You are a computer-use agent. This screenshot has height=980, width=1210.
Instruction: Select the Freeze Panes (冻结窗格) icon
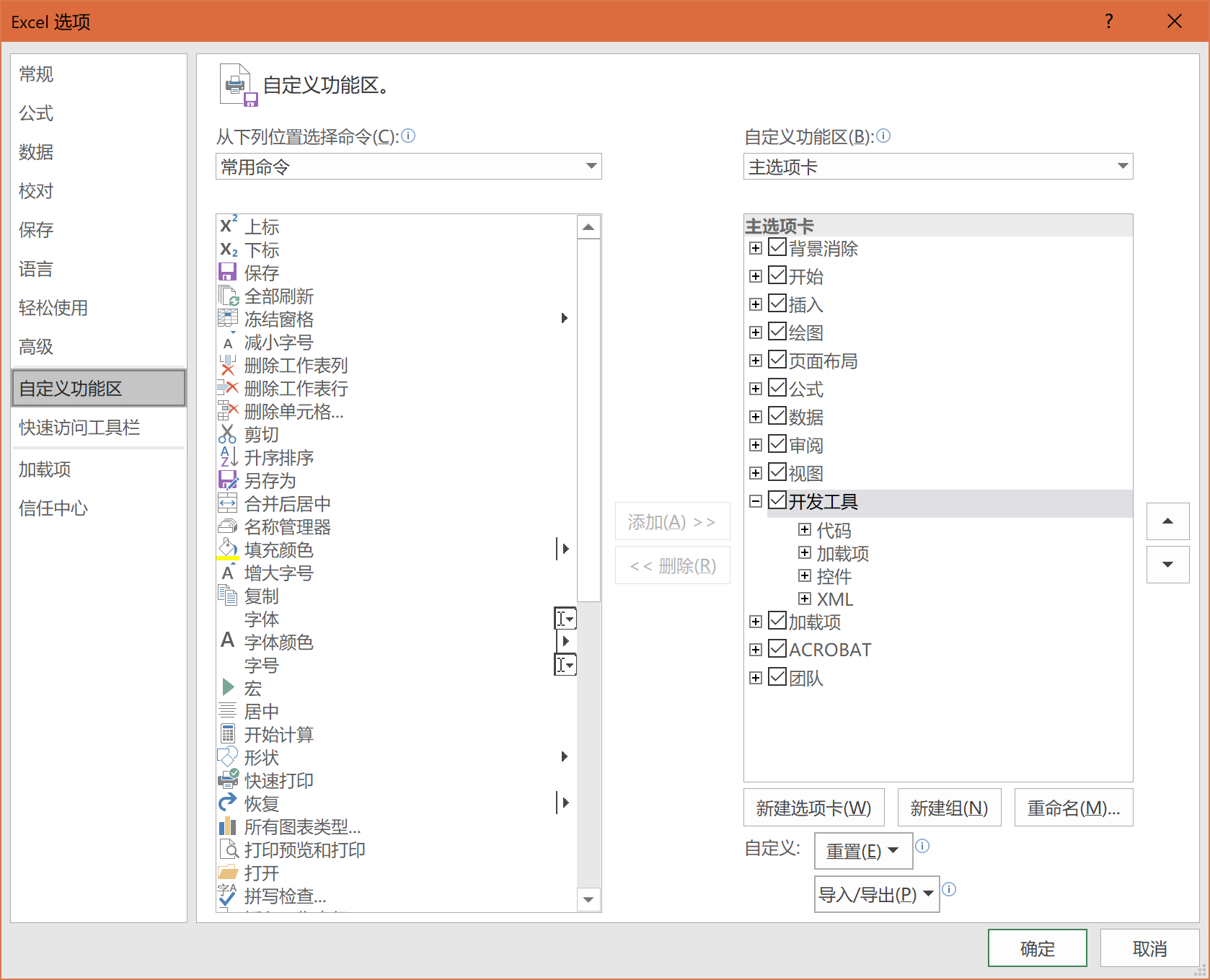pos(227,319)
